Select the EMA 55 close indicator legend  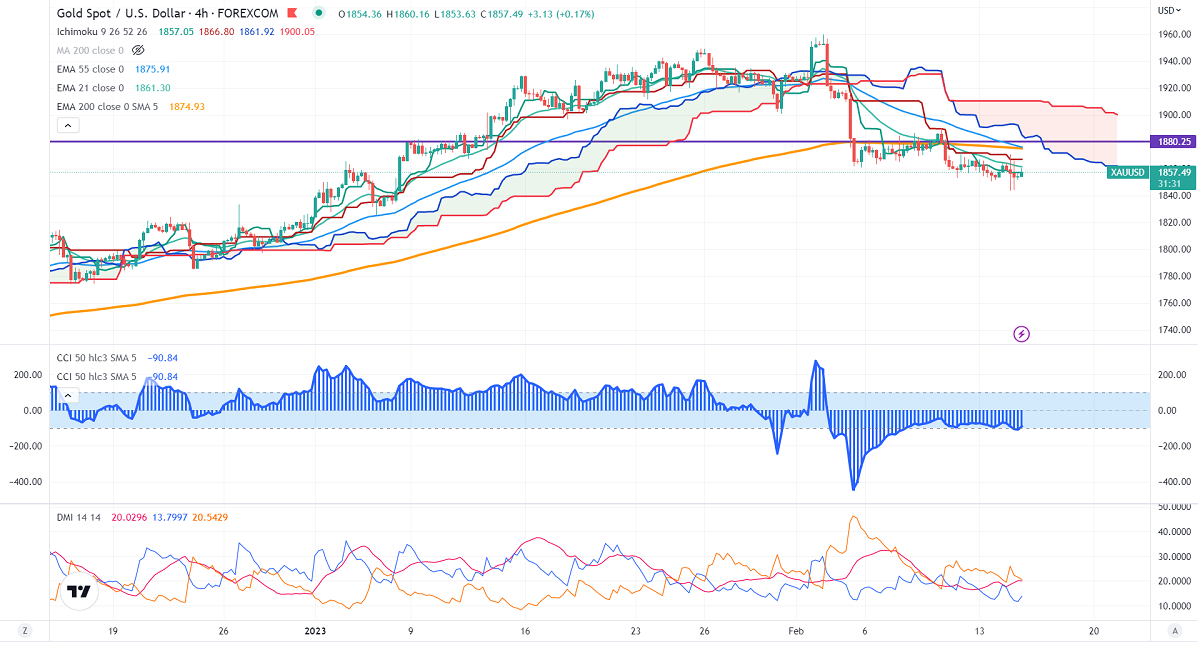click(x=91, y=68)
